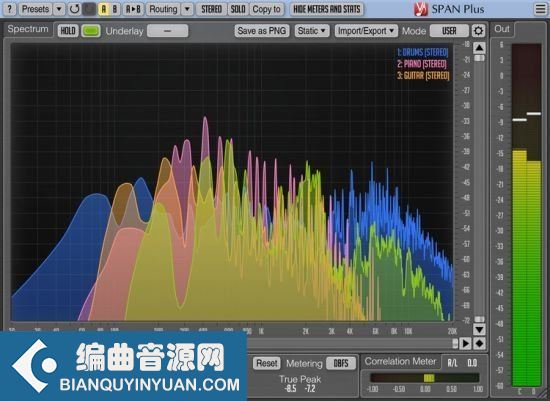
Task: Select the Correlation Meter tab
Action: click(x=401, y=361)
